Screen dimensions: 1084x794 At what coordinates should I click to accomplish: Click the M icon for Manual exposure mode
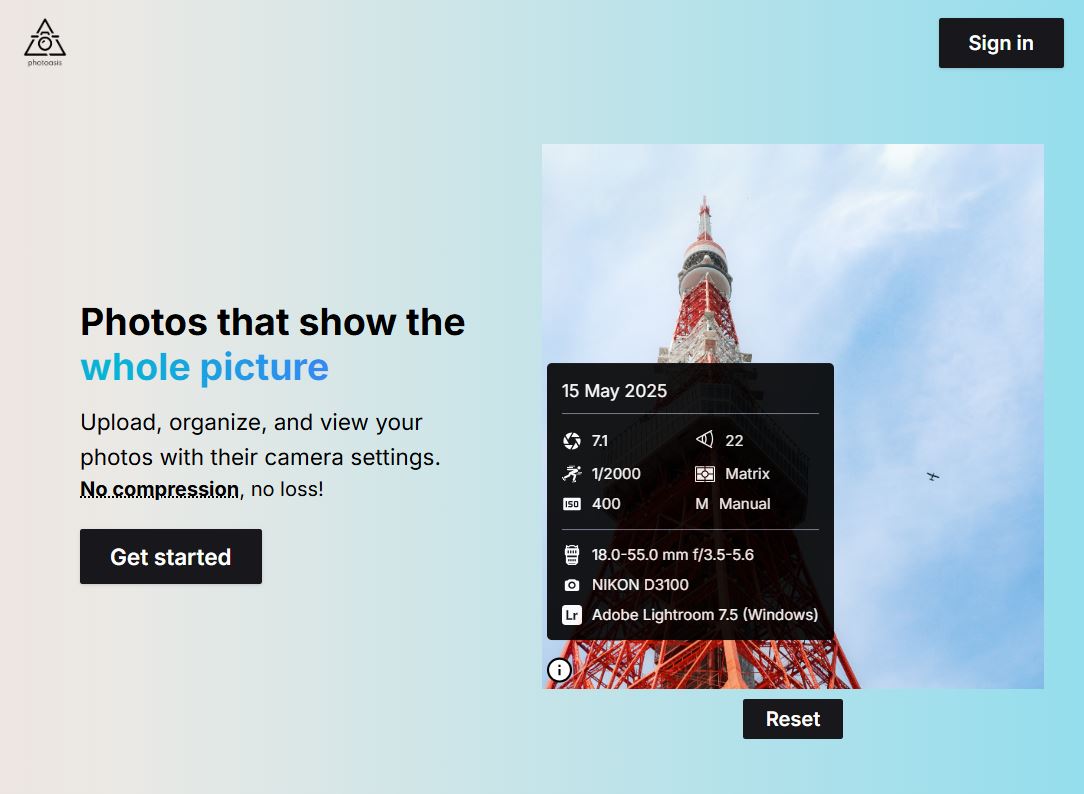pyautogui.click(x=704, y=504)
